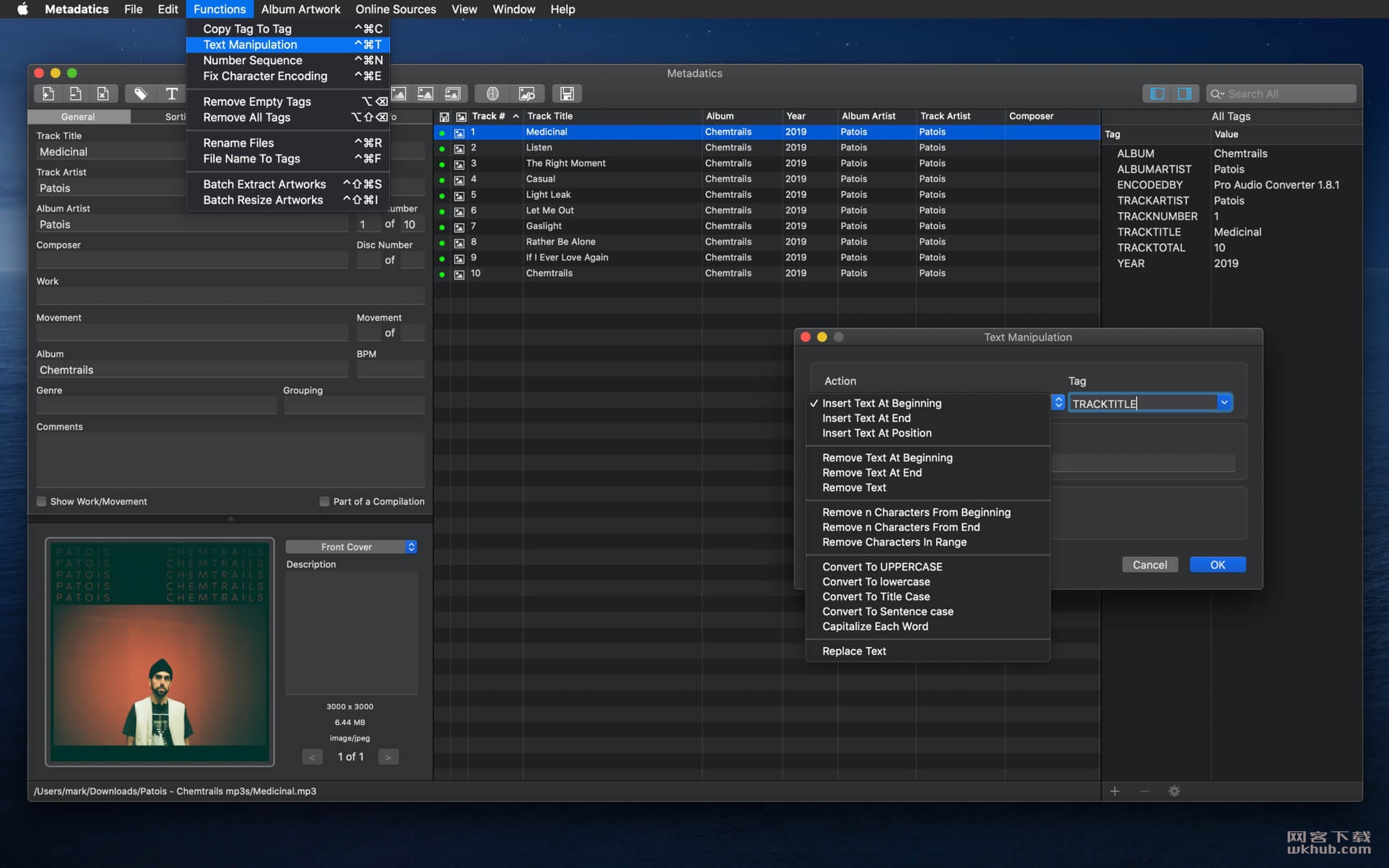The height and width of the screenshot is (868, 1389).
Task: Click the plus icon below All Tags
Action: tap(1115, 791)
